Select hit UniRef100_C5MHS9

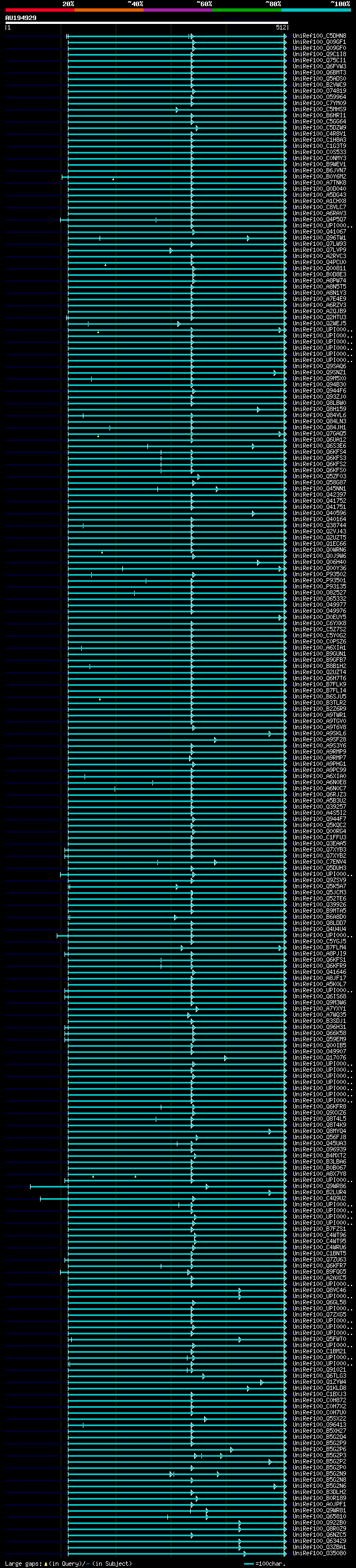(x=319, y=110)
